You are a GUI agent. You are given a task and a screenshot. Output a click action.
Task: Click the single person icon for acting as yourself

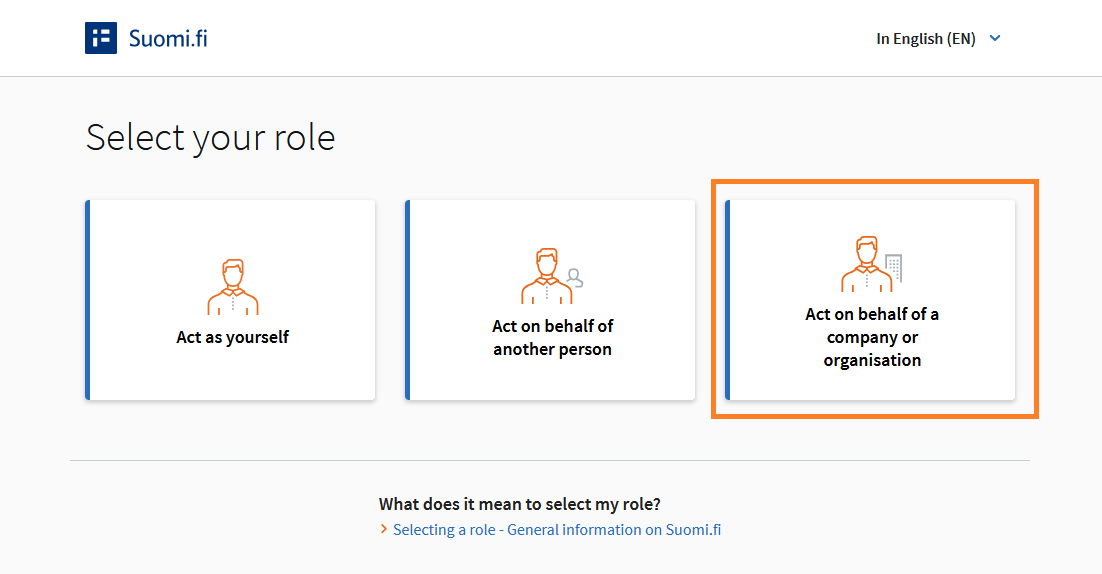(233, 287)
